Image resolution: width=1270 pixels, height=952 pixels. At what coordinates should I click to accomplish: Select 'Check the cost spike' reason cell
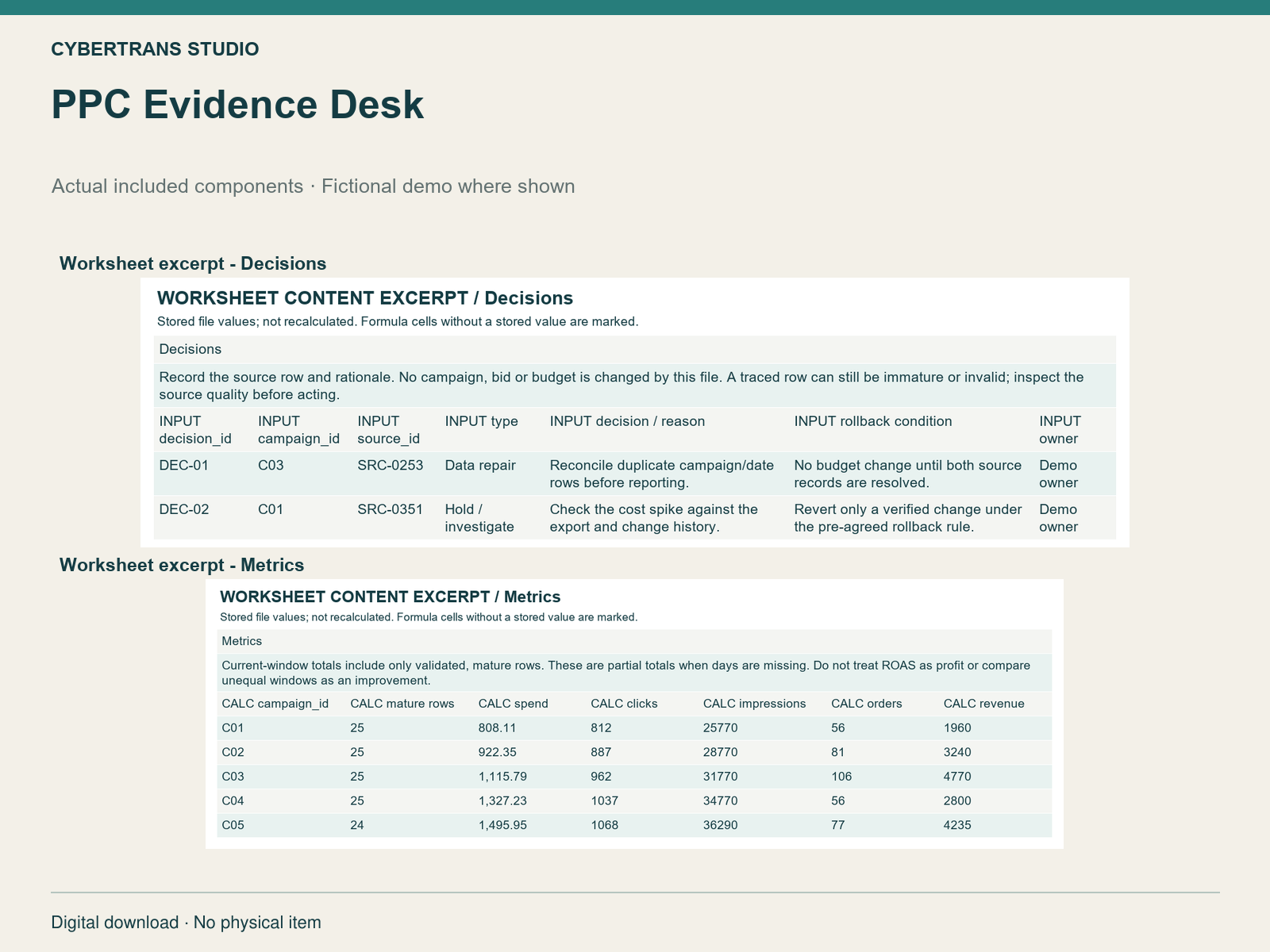pyautogui.click(x=654, y=518)
